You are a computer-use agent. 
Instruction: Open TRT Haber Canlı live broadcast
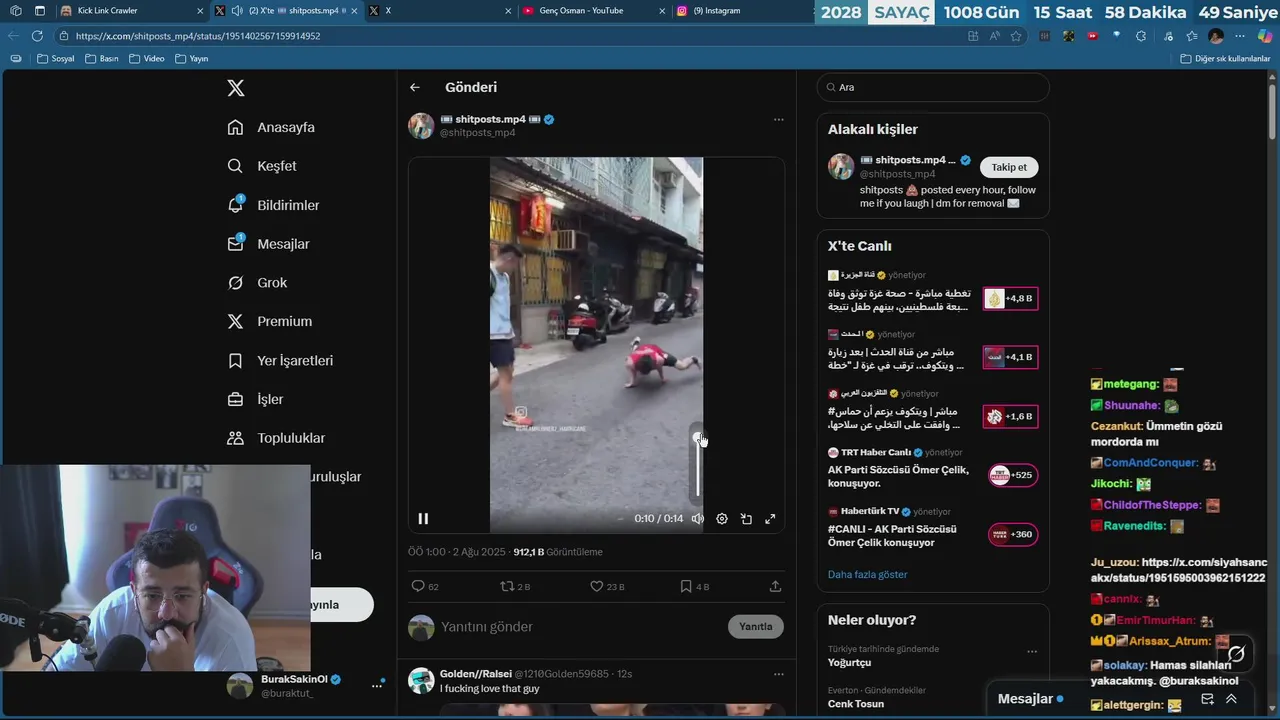933,469
